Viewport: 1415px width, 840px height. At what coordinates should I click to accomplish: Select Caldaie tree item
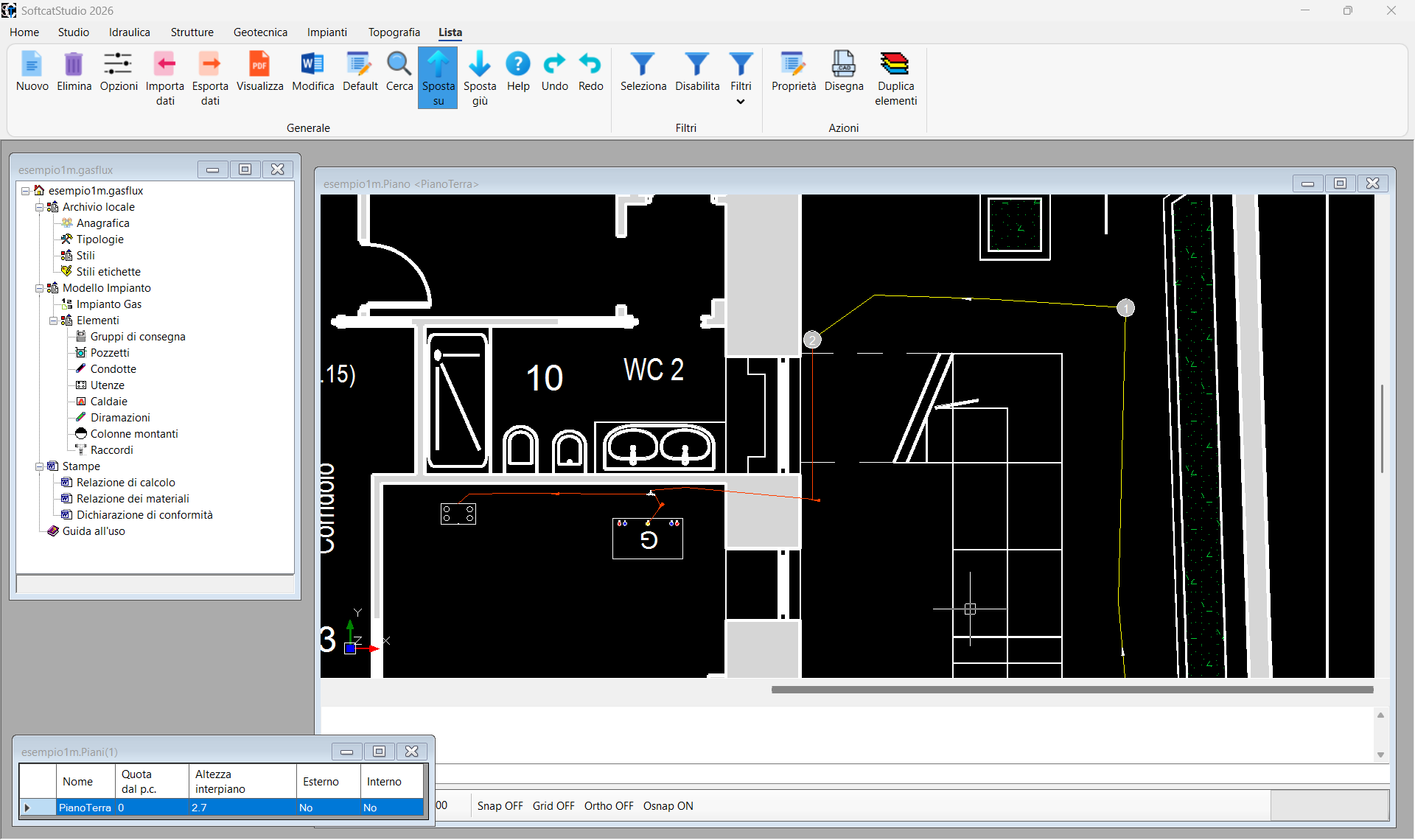(108, 402)
